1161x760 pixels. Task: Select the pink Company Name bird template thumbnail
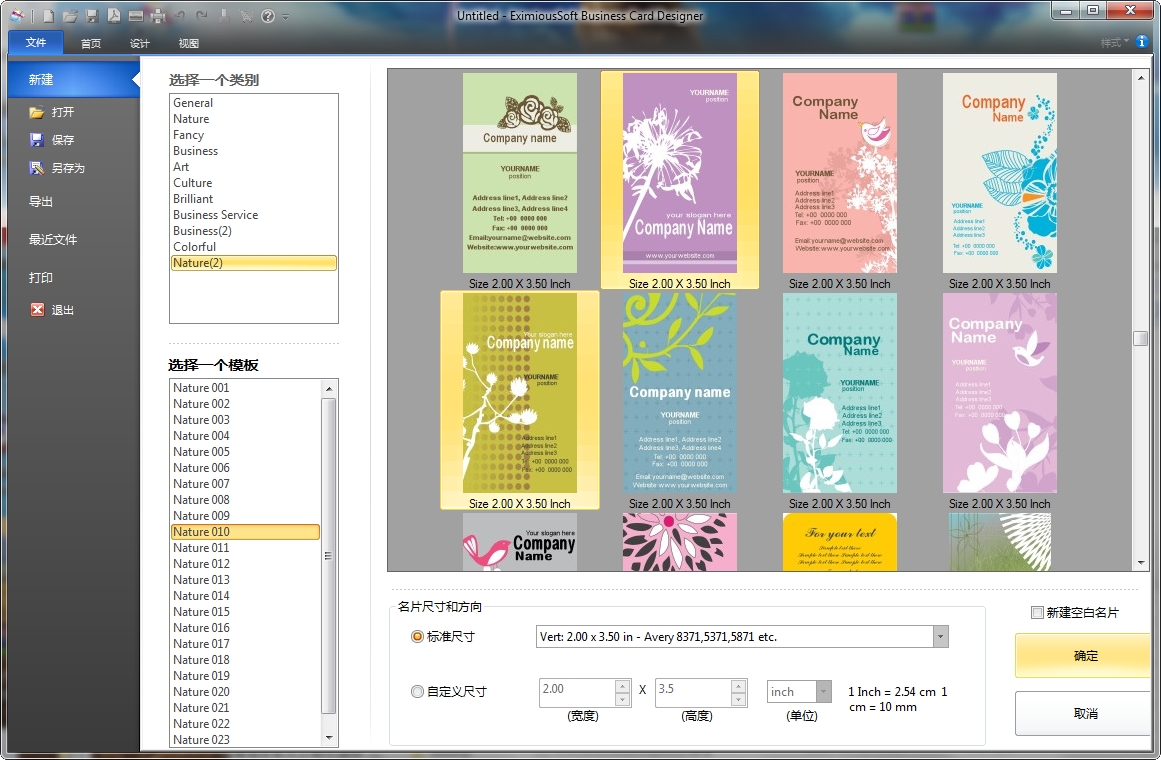(839, 173)
